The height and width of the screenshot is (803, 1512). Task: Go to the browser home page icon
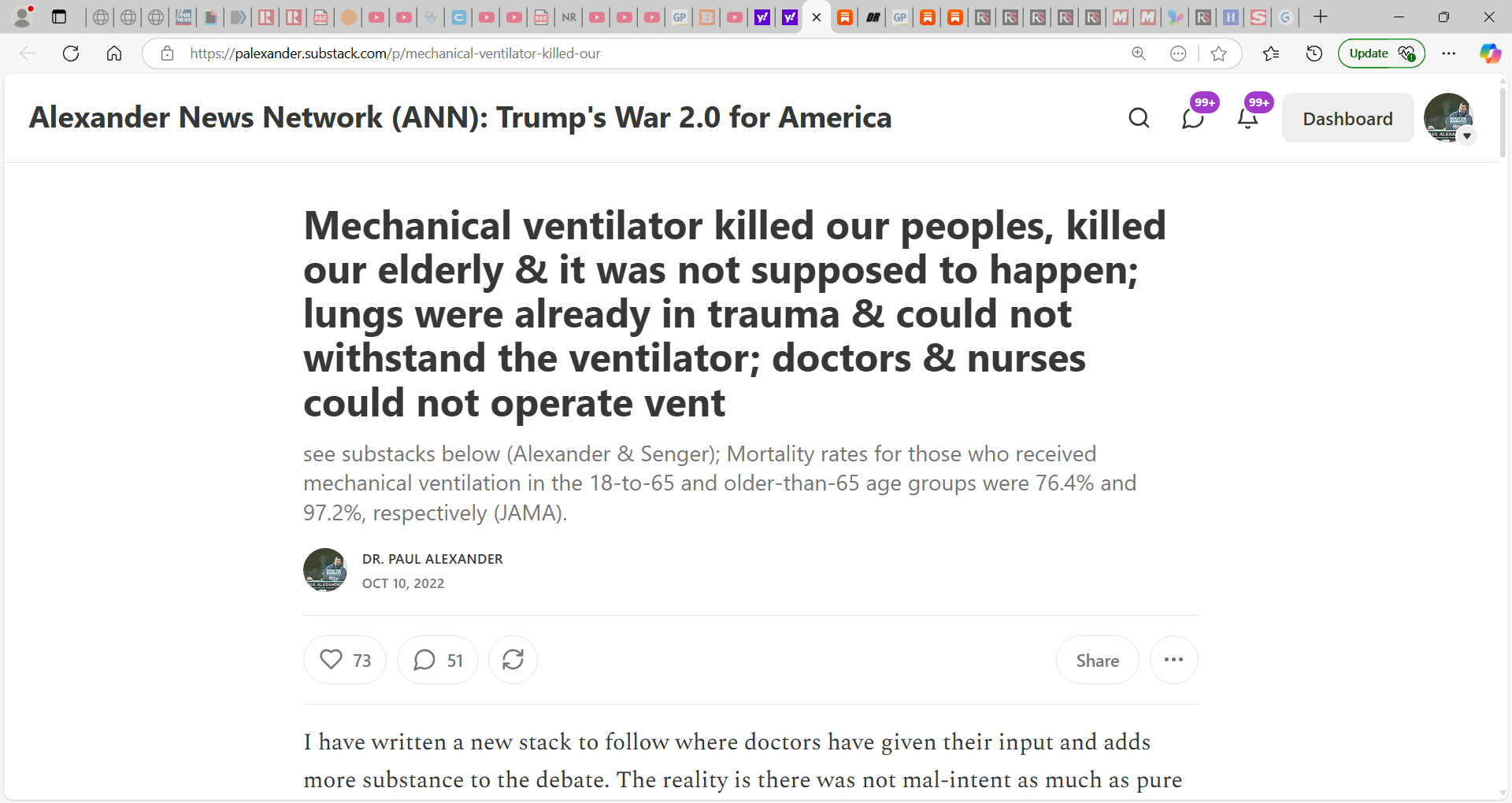[x=114, y=54]
